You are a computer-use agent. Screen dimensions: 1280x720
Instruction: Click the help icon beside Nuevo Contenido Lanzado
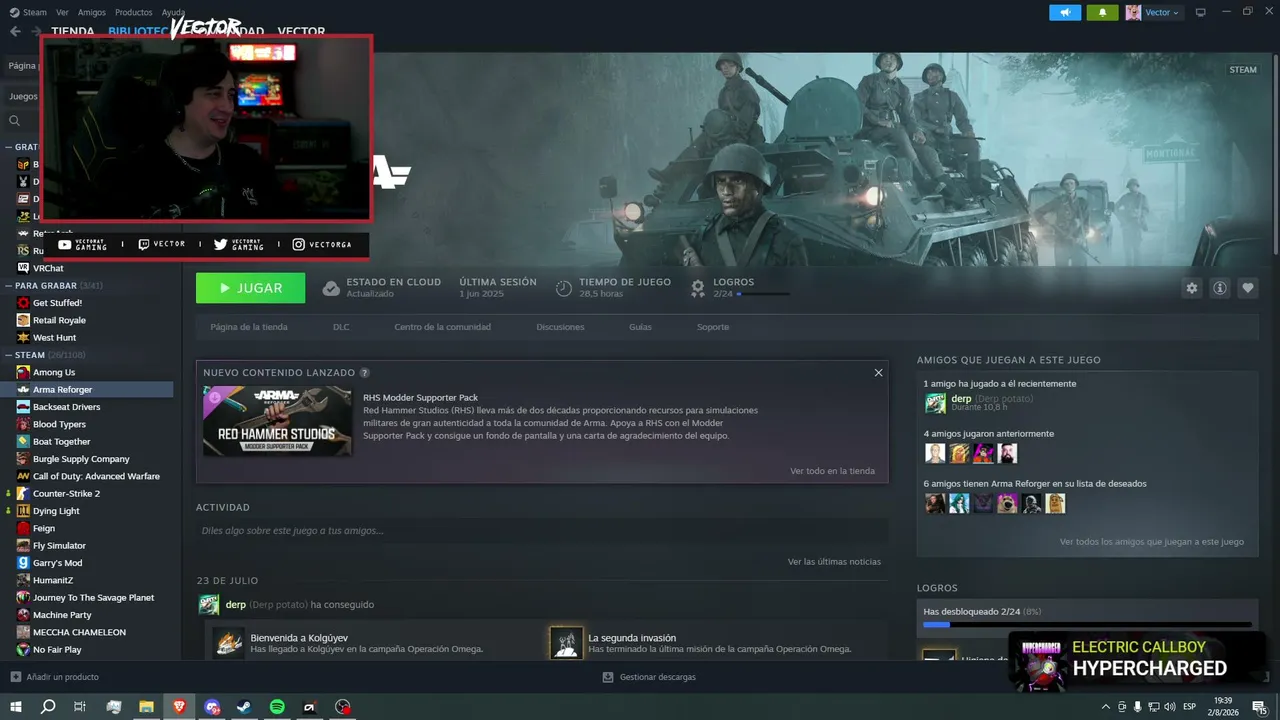click(x=365, y=373)
